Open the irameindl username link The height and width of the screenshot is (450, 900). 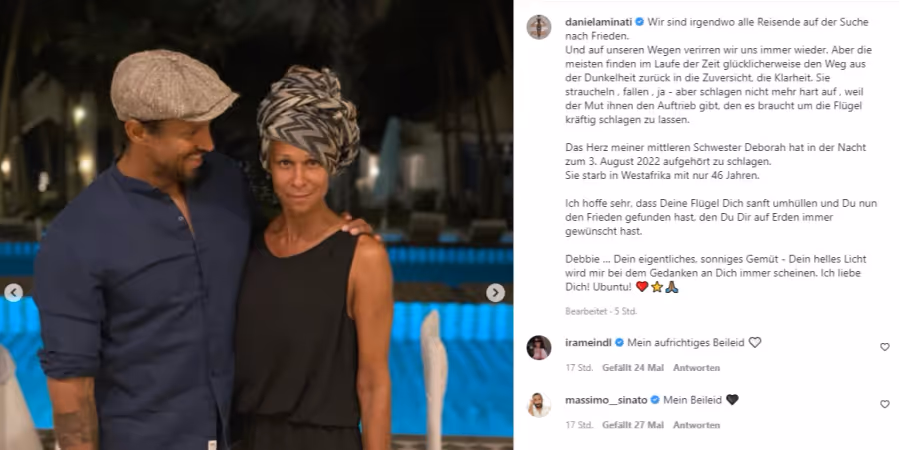coord(589,343)
